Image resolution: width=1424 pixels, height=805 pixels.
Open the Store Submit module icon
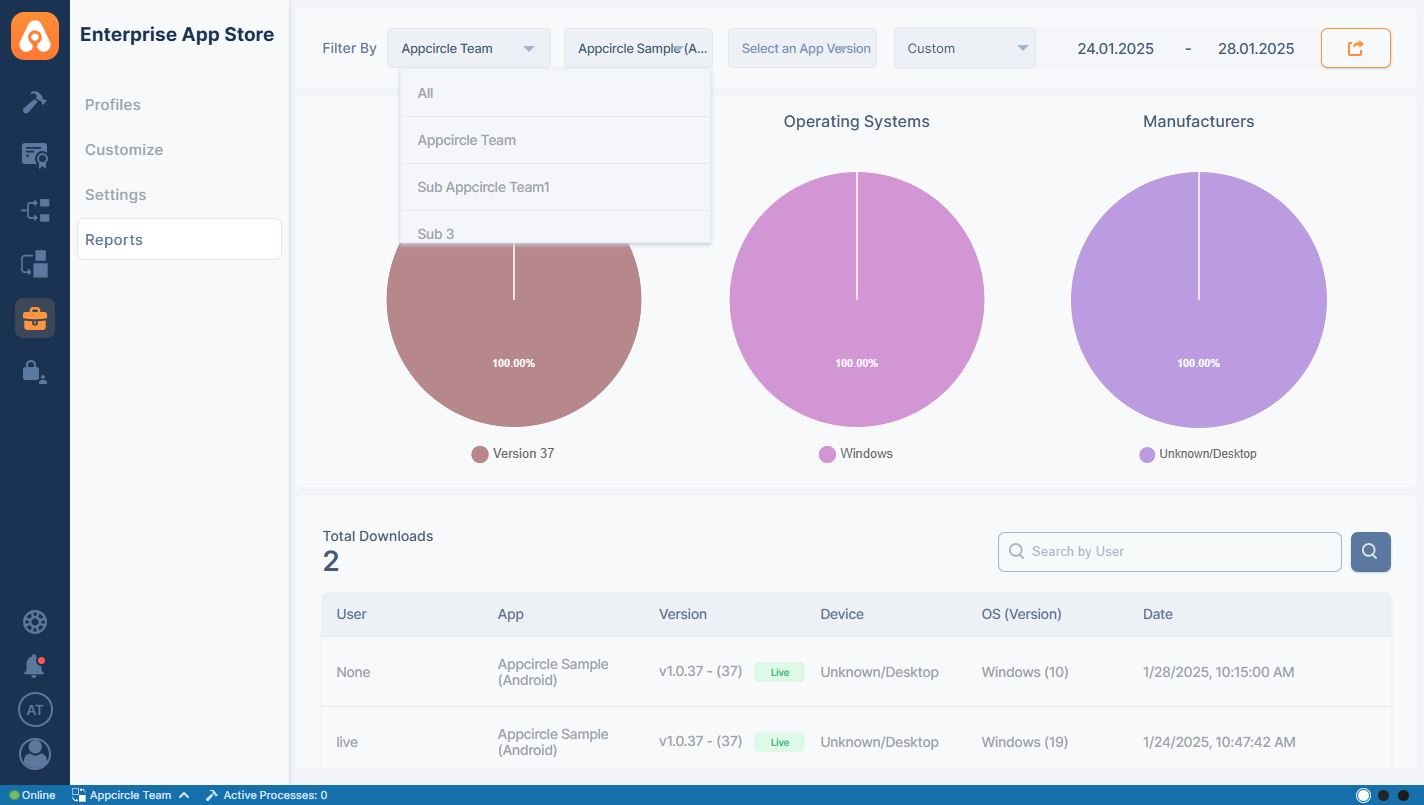tap(35, 264)
